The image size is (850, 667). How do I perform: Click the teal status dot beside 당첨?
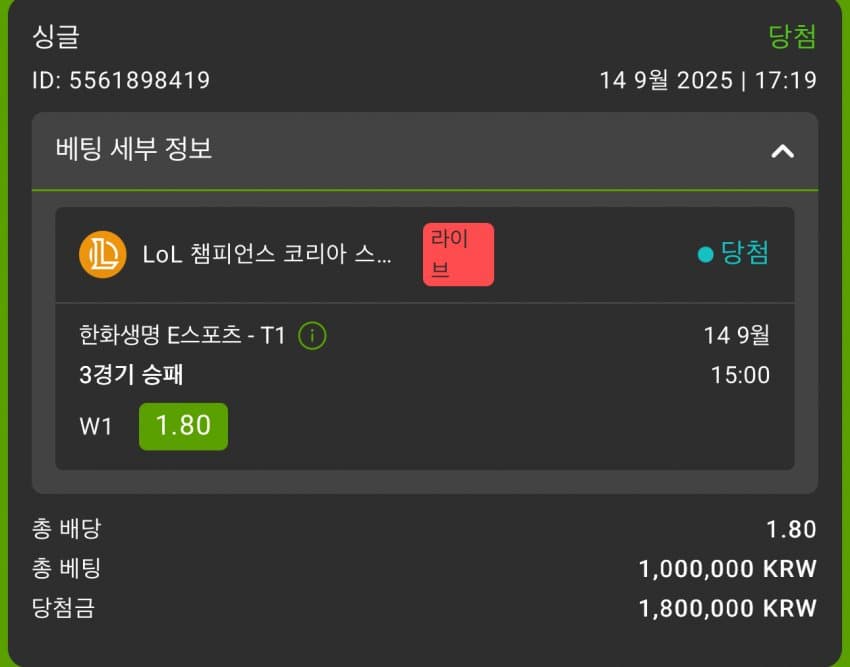coord(705,255)
